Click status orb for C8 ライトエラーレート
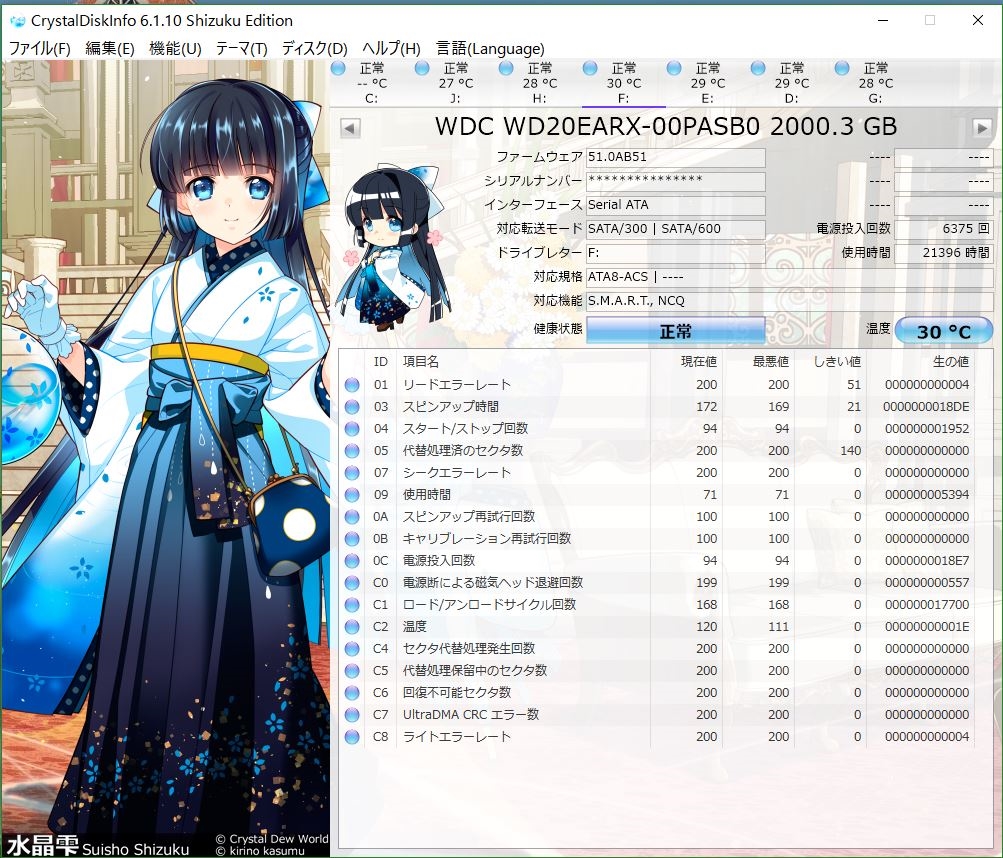The height and width of the screenshot is (858, 1003). tap(352, 736)
